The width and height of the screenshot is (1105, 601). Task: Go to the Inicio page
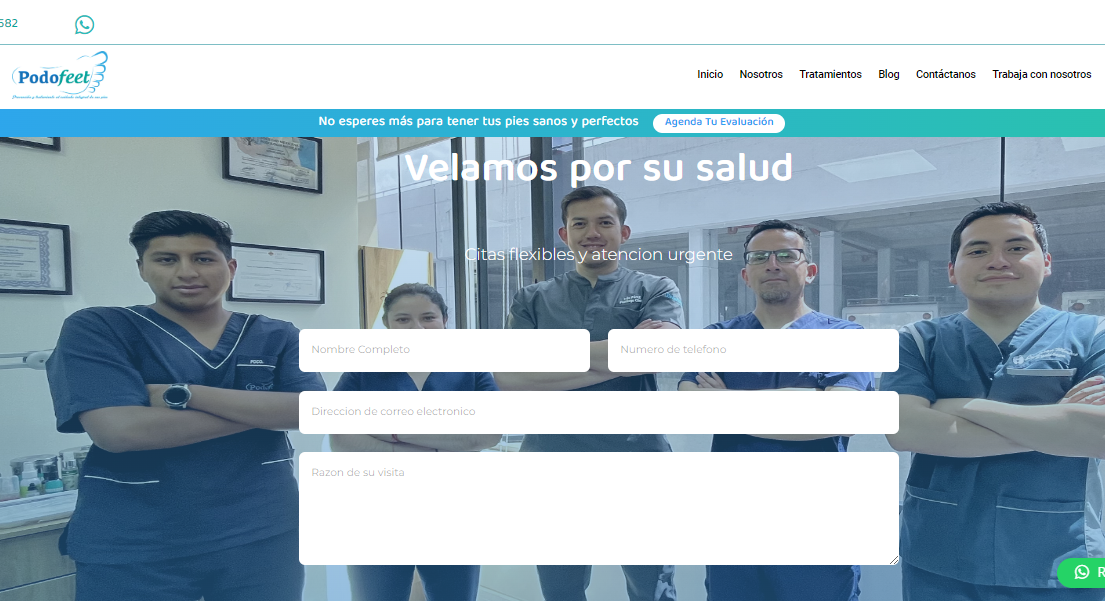[710, 75]
